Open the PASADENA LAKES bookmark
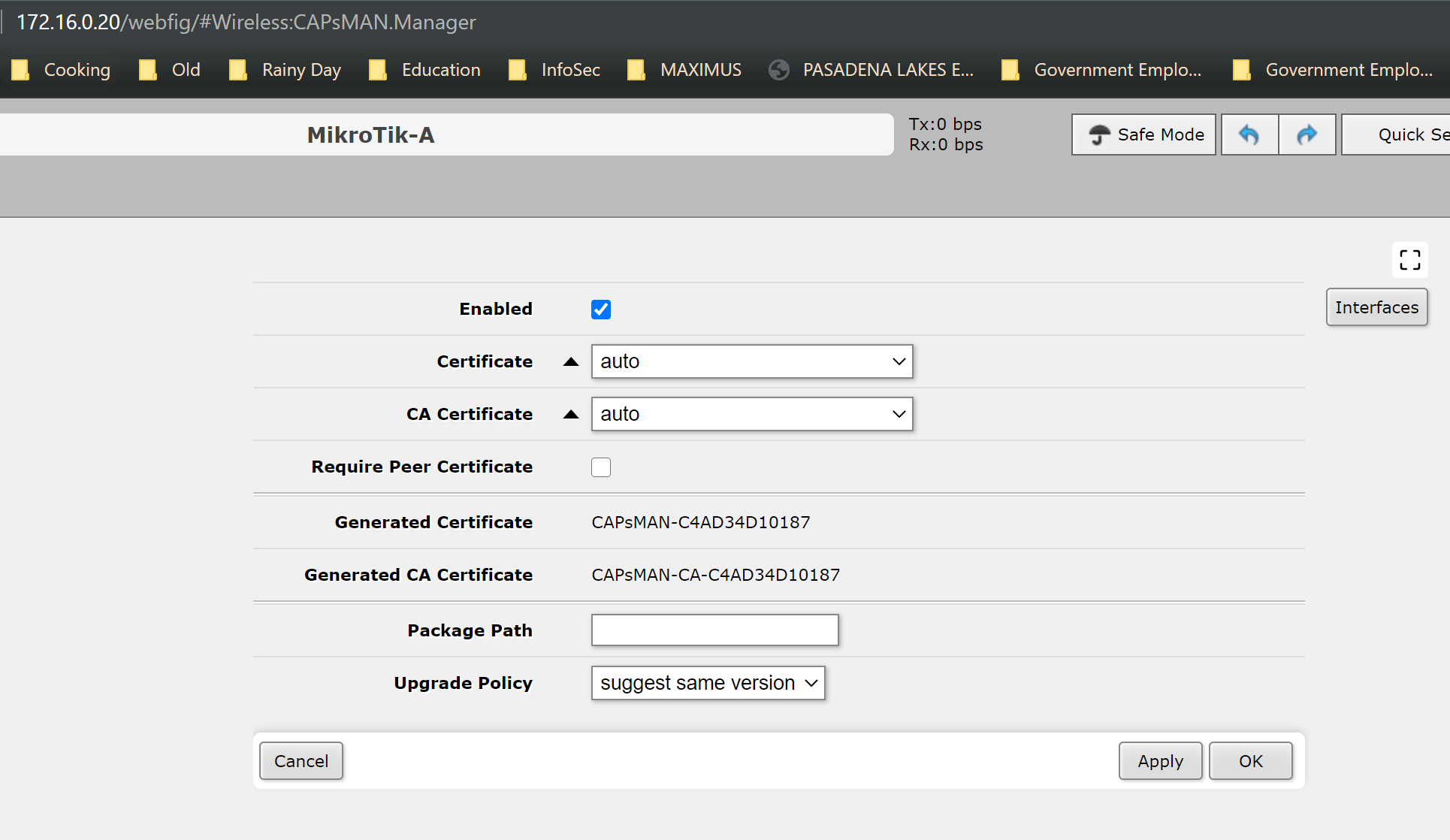Screen dimensions: 1450x840 tap(872, 70)
